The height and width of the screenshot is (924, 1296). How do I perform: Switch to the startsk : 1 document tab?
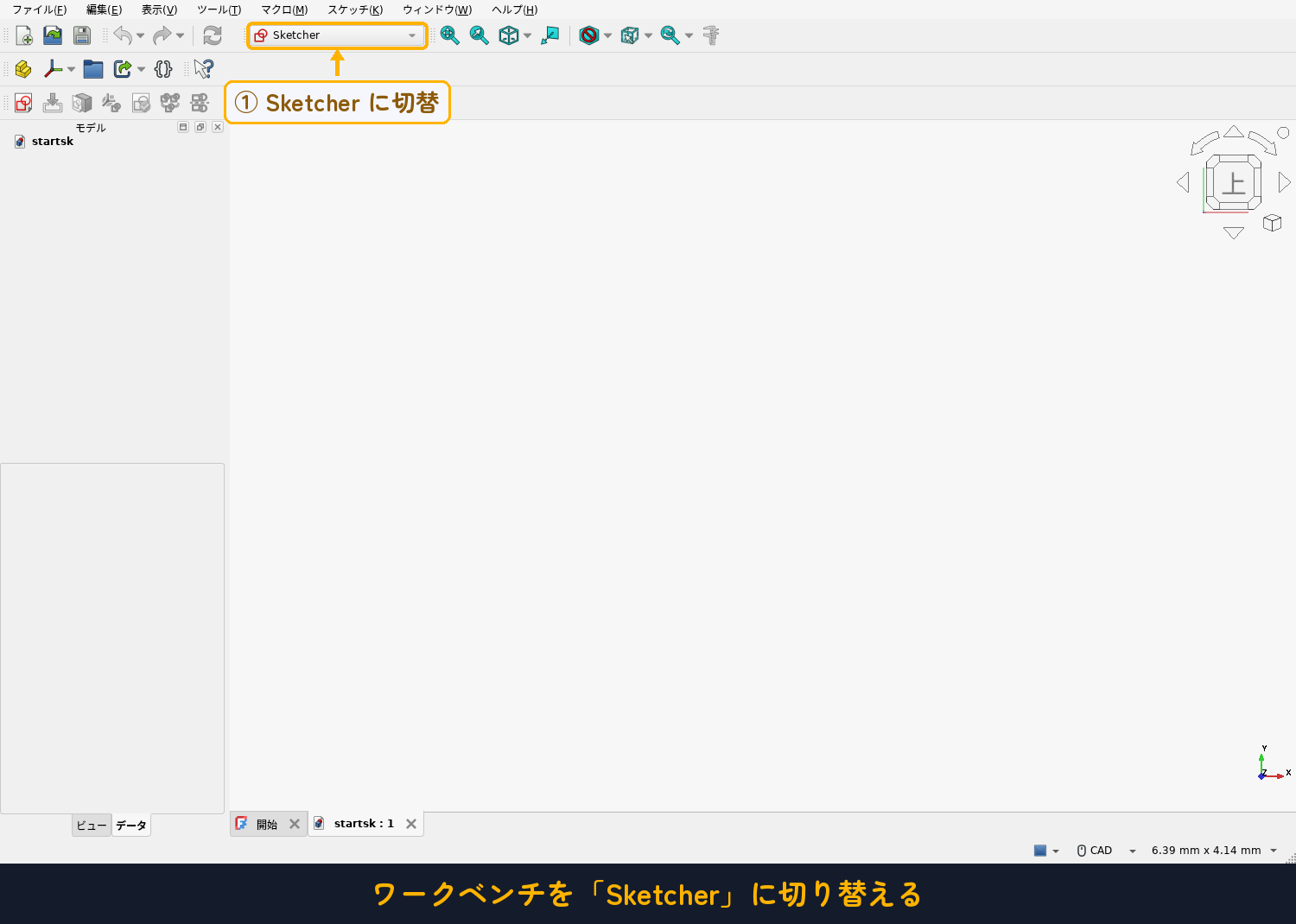click(365, 824)
